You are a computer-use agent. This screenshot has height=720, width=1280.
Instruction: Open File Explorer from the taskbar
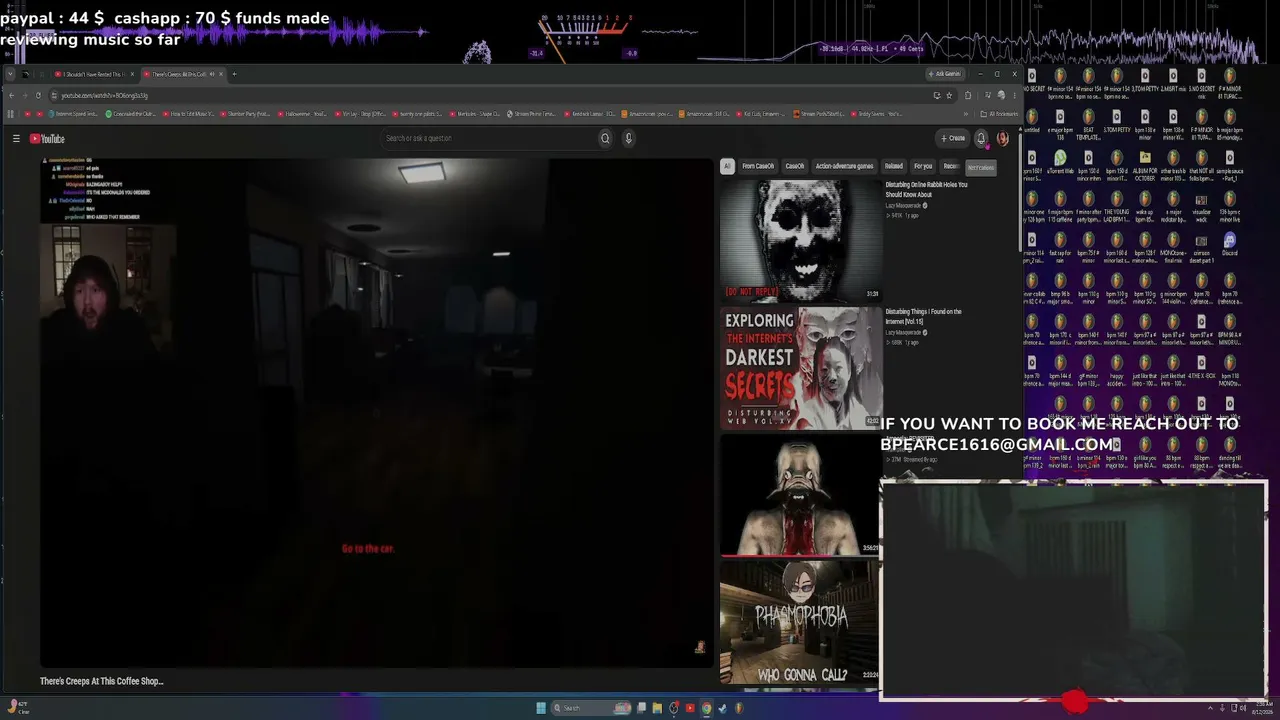click(657, 708)
